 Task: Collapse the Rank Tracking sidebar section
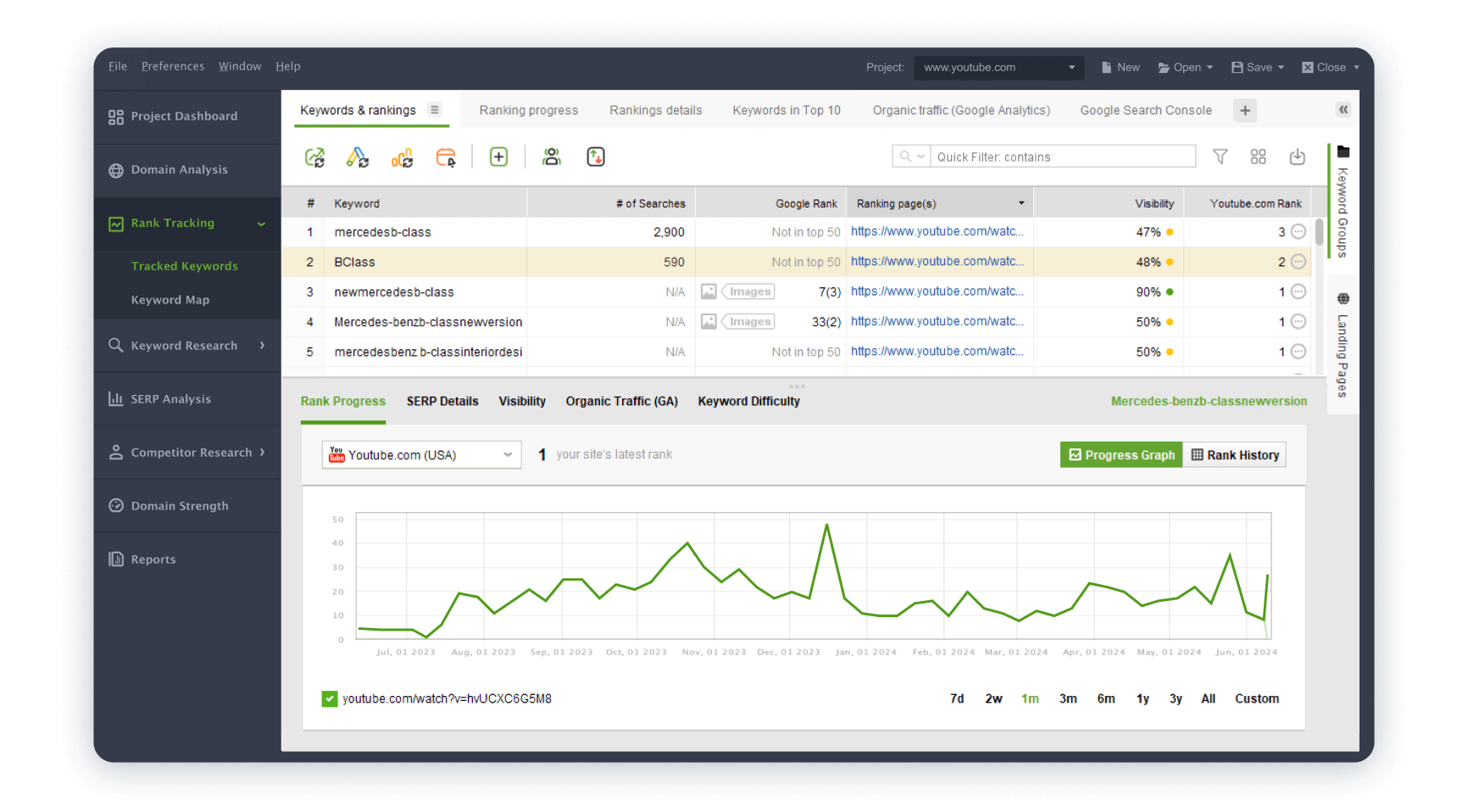tap(261, 224)
